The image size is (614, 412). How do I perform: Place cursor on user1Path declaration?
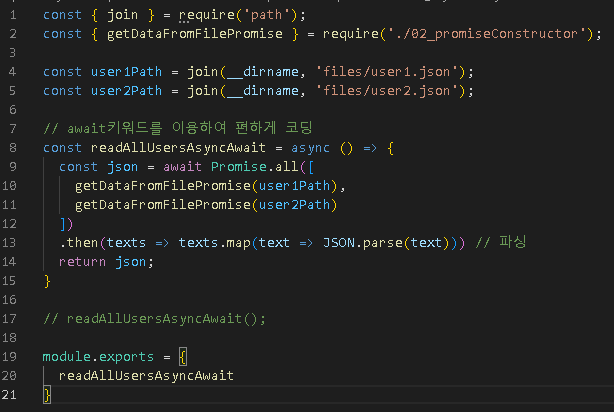point(126,72)
